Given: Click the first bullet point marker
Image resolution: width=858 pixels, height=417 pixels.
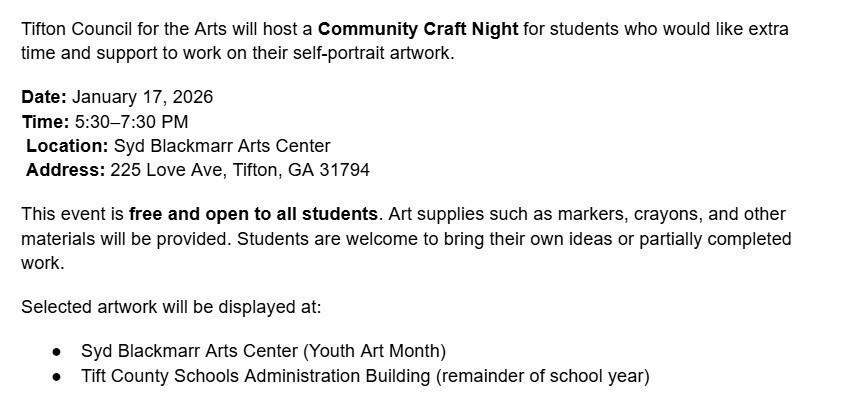Looking at the screenshot, I should [x=58, y=352].
